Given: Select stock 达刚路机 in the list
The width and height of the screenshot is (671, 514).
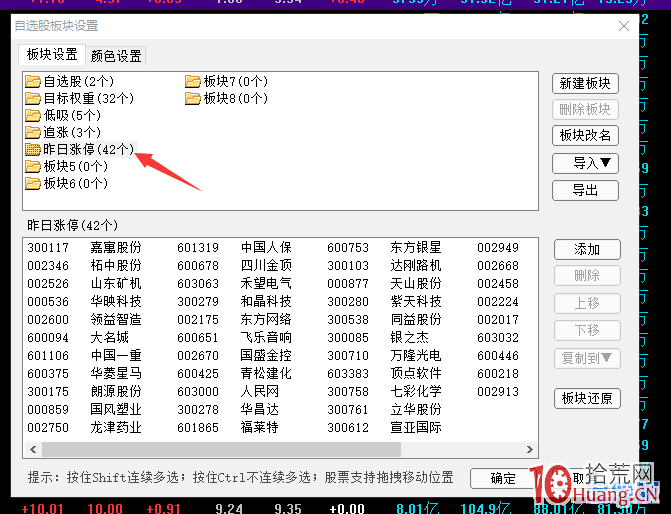Looking at the screenshot, I should coord(416,265).
